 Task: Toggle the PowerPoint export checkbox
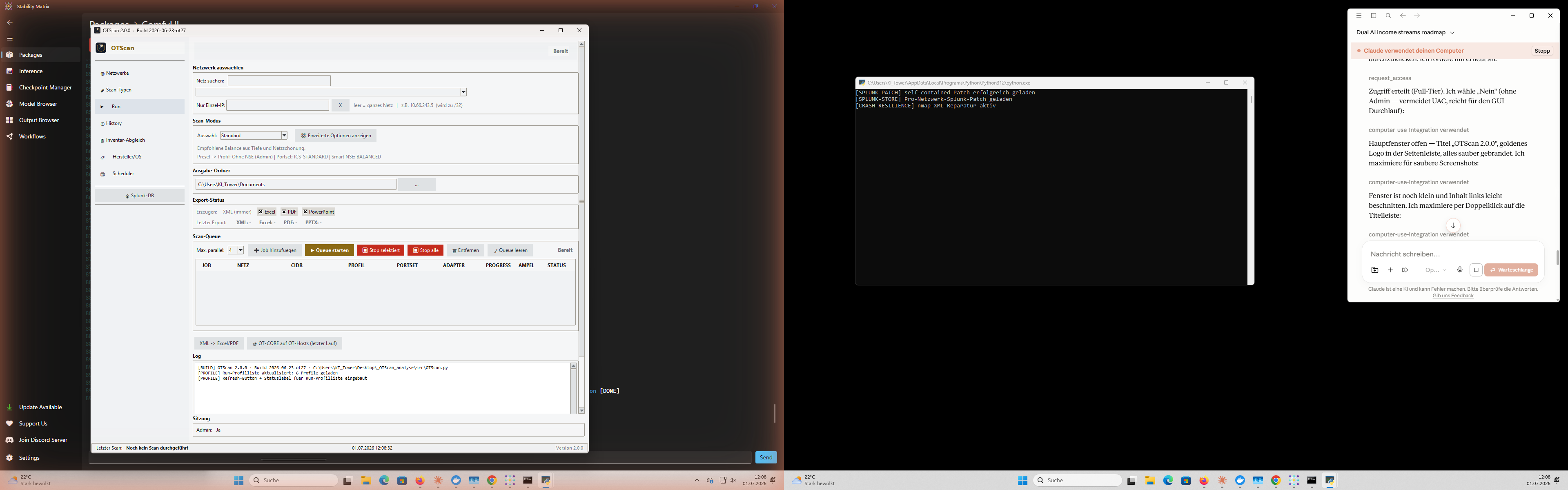[x=305, y=212]
